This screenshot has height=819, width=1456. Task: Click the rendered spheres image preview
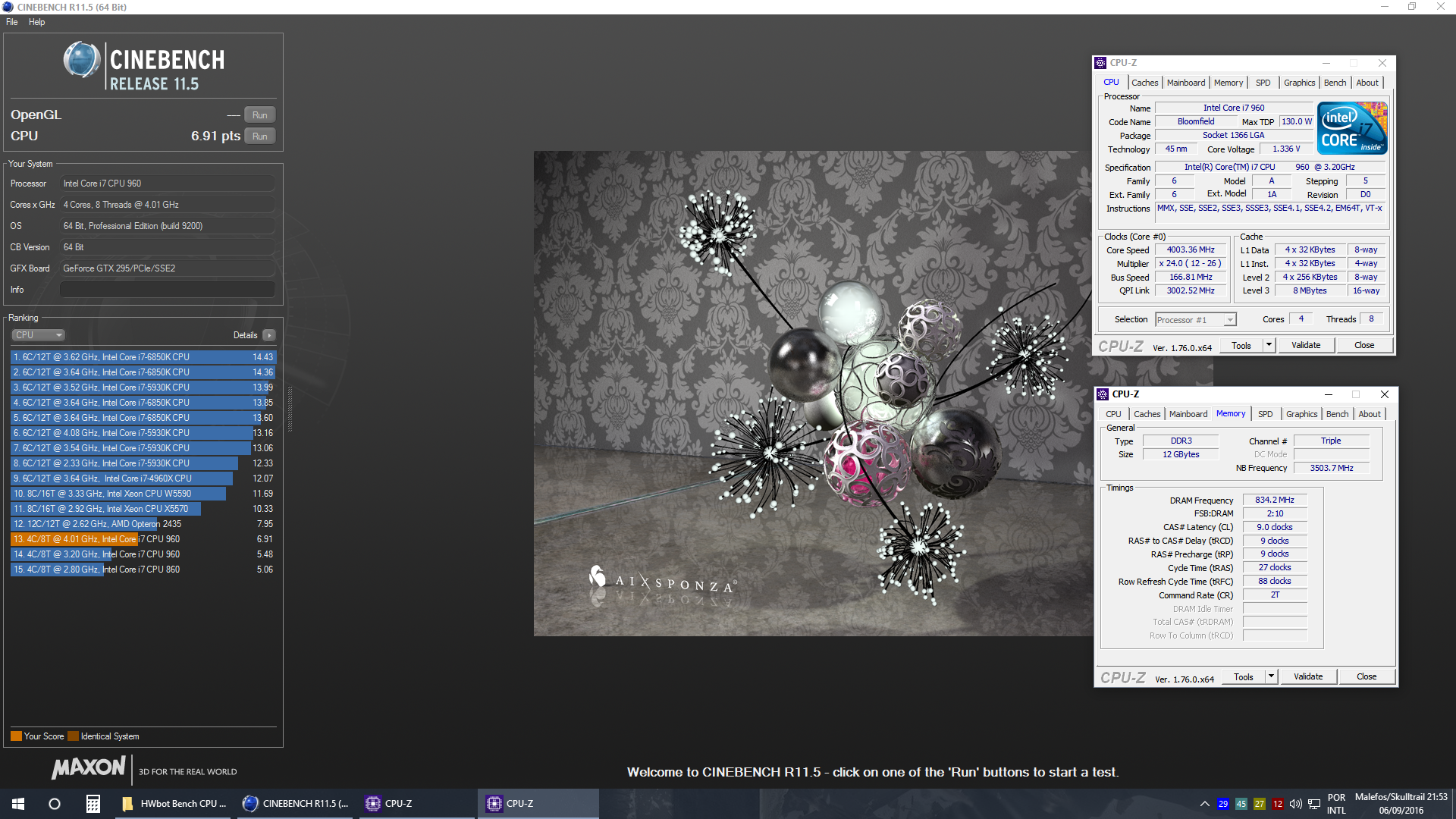click(813, 393)
